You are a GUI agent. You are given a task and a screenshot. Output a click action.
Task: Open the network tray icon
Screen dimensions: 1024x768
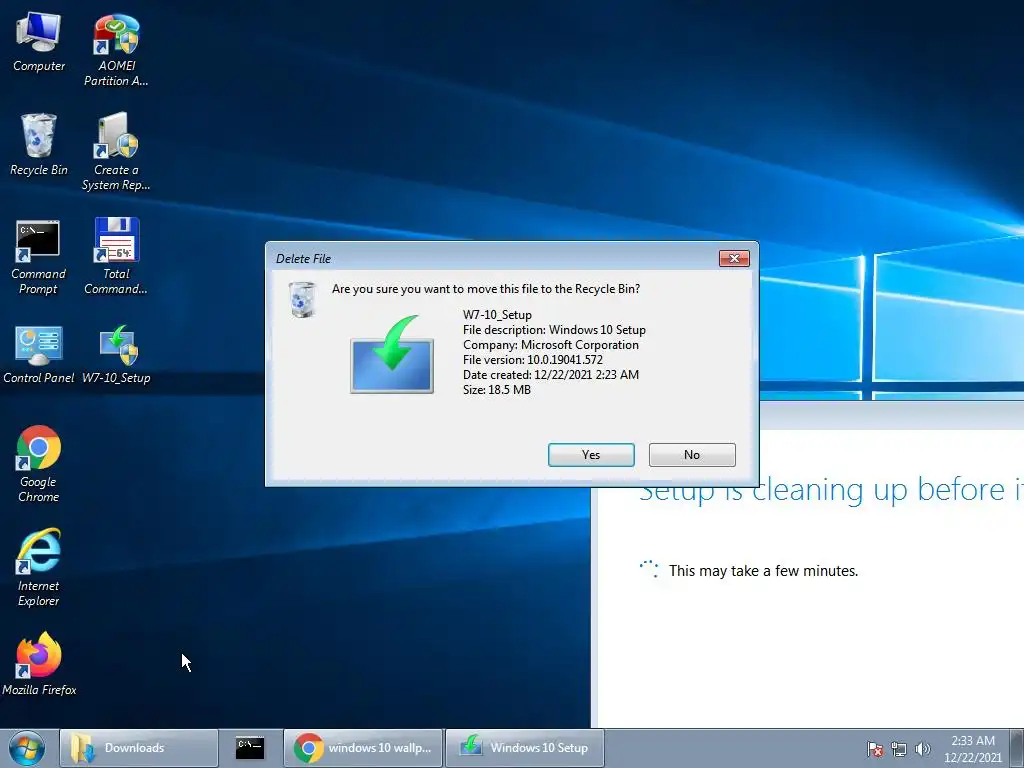pyautogui.click(x=899, y=749)
